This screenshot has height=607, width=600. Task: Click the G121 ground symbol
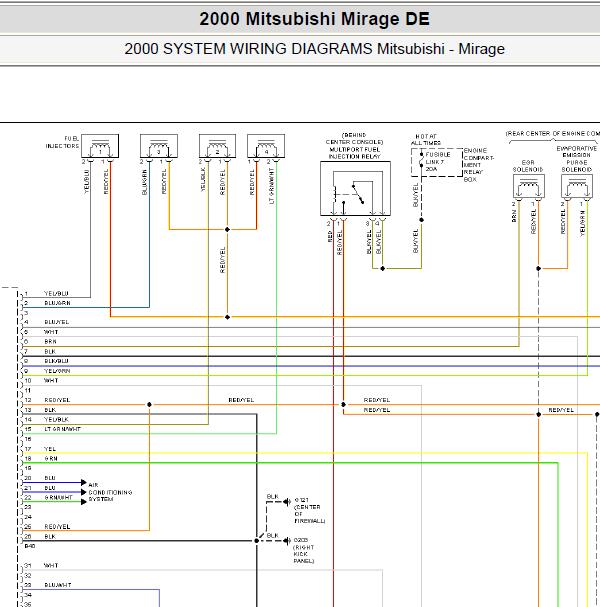tap(287, 502)
